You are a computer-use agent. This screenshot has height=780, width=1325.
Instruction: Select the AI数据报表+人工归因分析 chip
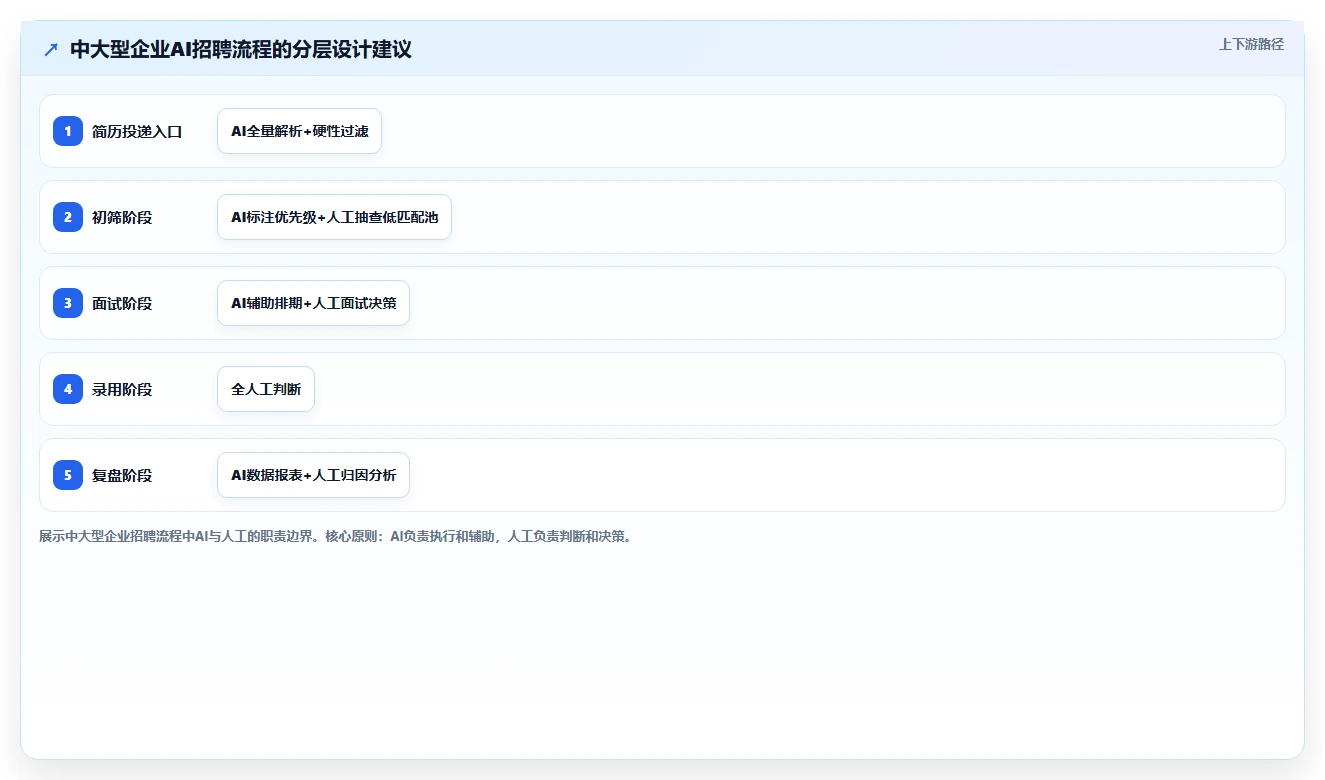click(313, 475)
